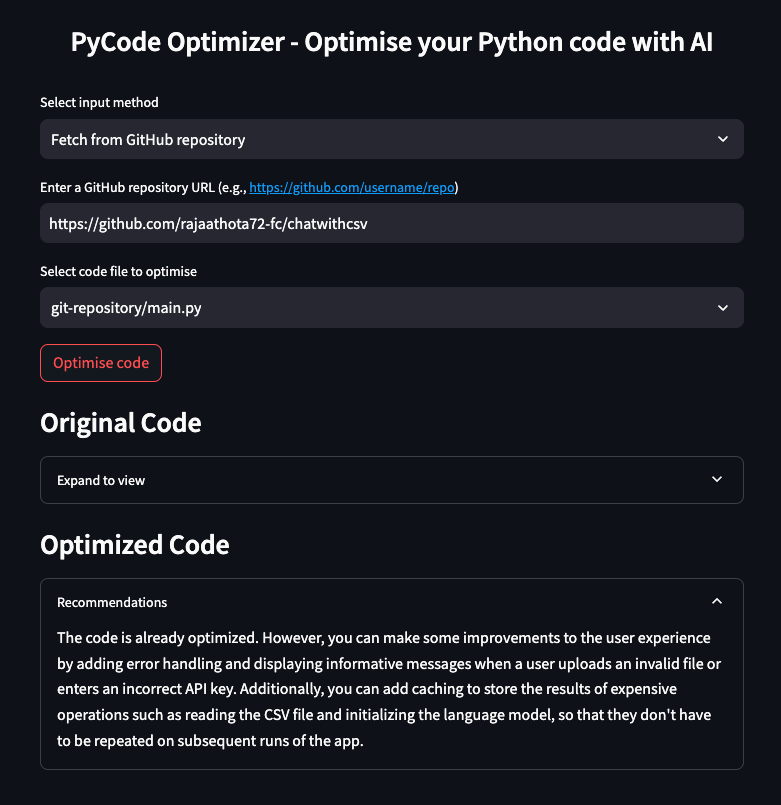Click the "Select input method" label
The image size is (781, 805).
(99, 102)
